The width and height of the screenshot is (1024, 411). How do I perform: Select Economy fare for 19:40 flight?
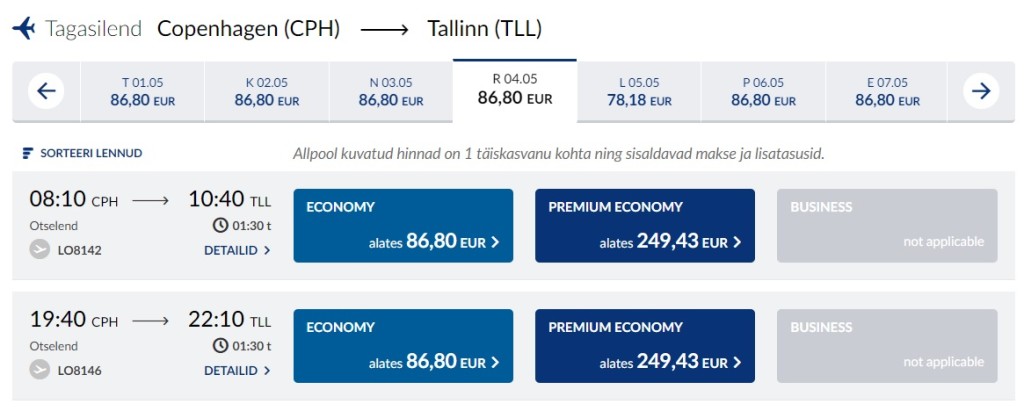(x=403, y=346)
